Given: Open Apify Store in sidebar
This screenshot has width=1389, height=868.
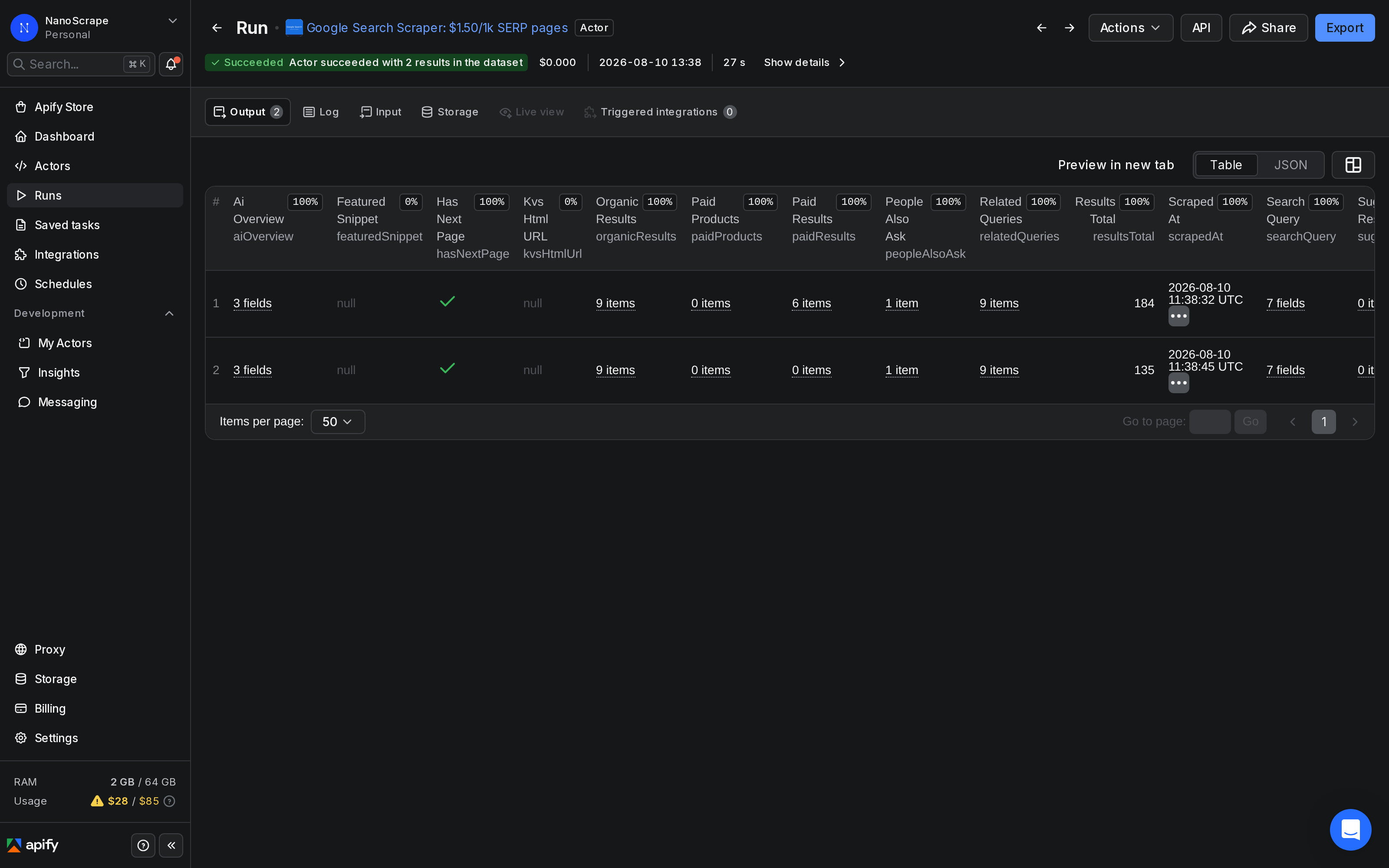Looking at the screenshot, I should 95,107.
